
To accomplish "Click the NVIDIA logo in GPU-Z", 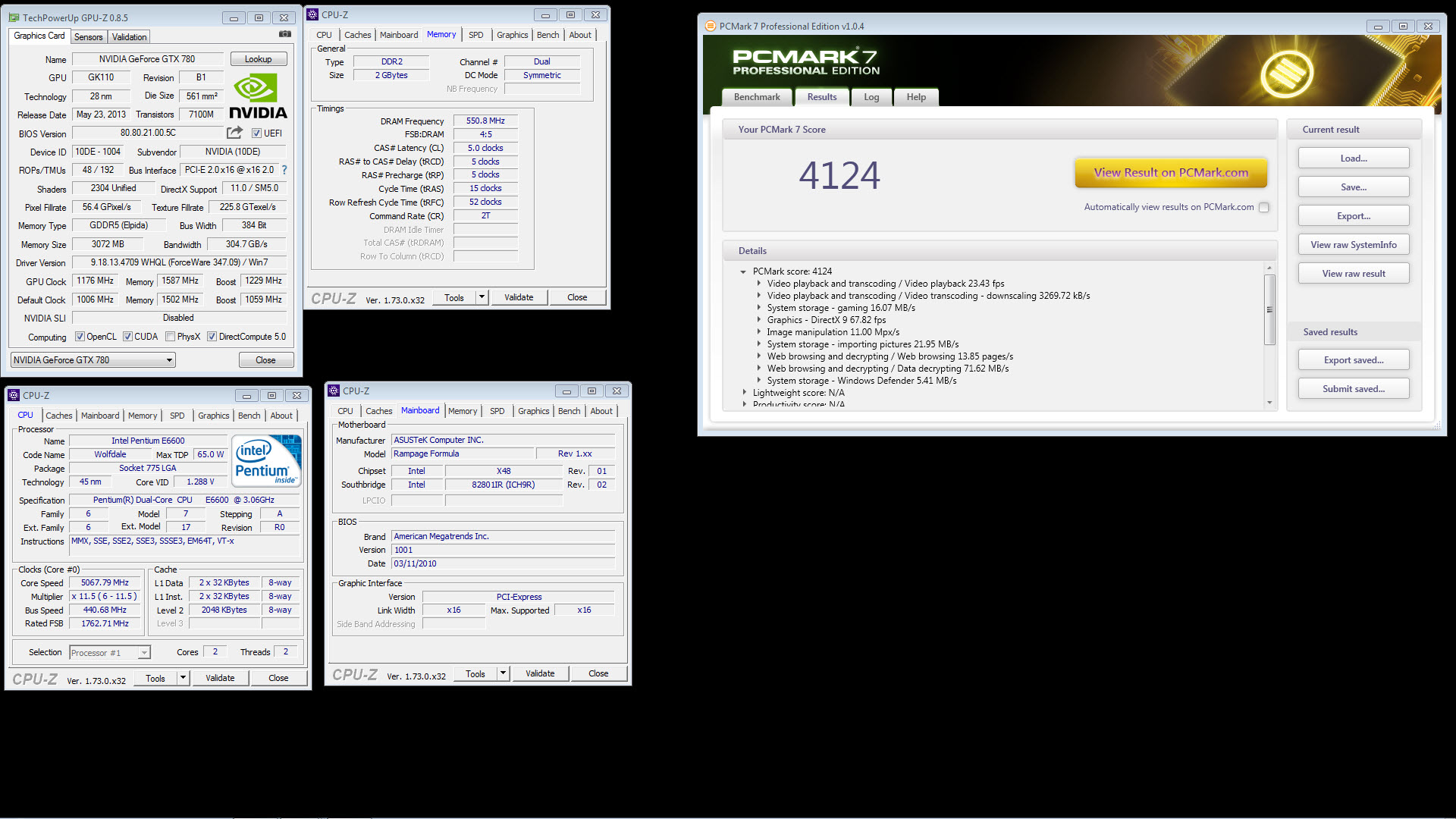I will [258, 96].
